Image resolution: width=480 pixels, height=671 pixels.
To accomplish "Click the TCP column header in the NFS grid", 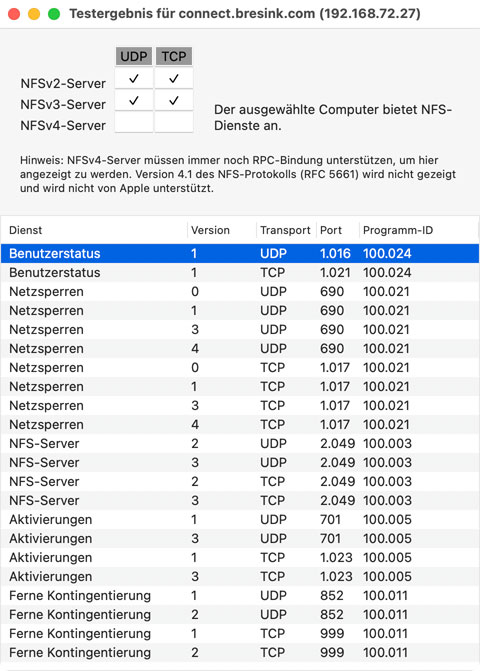I will [x=174, y=56].
